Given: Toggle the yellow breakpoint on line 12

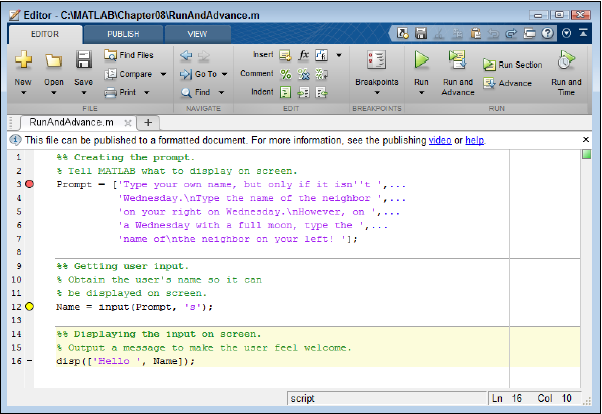Looking at the screenshot, I should [x=29, y=306].
